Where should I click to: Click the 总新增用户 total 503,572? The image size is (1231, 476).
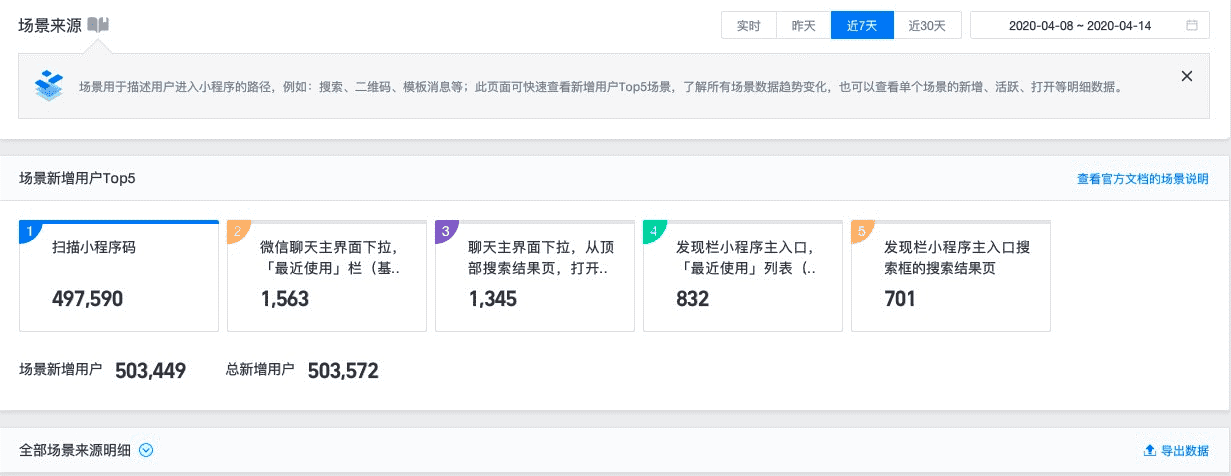click(343, 371)
